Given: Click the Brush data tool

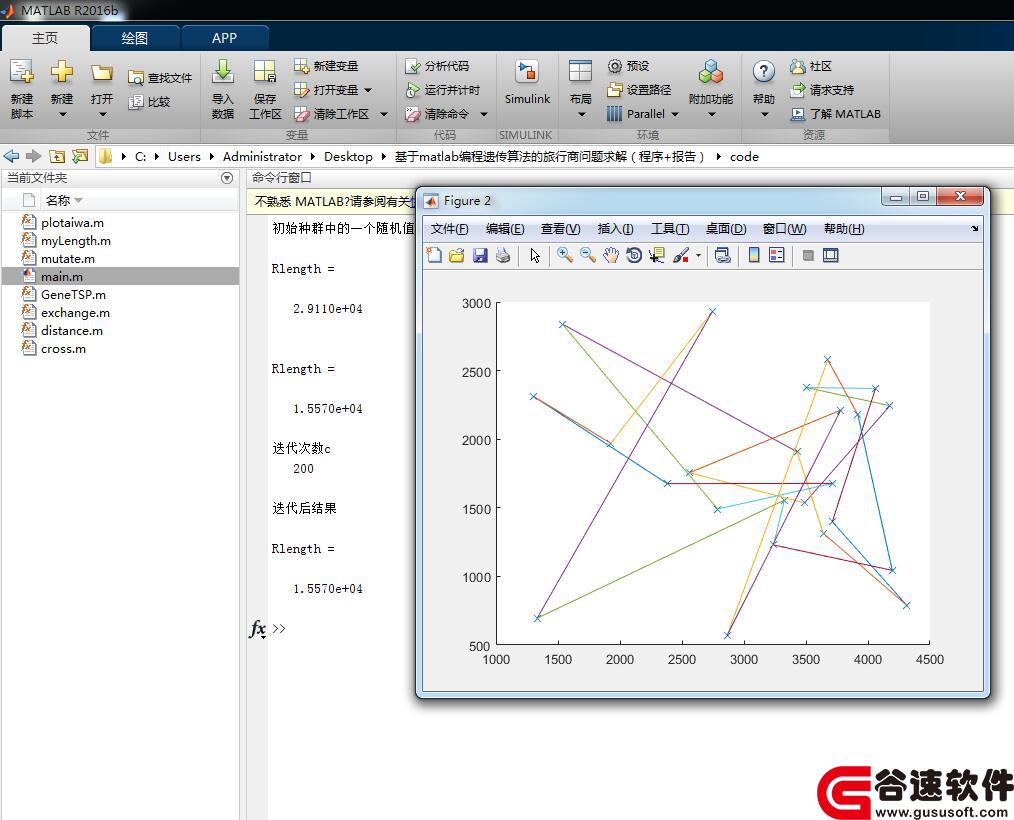Looking at the screenshot, I should pos(680,255).
